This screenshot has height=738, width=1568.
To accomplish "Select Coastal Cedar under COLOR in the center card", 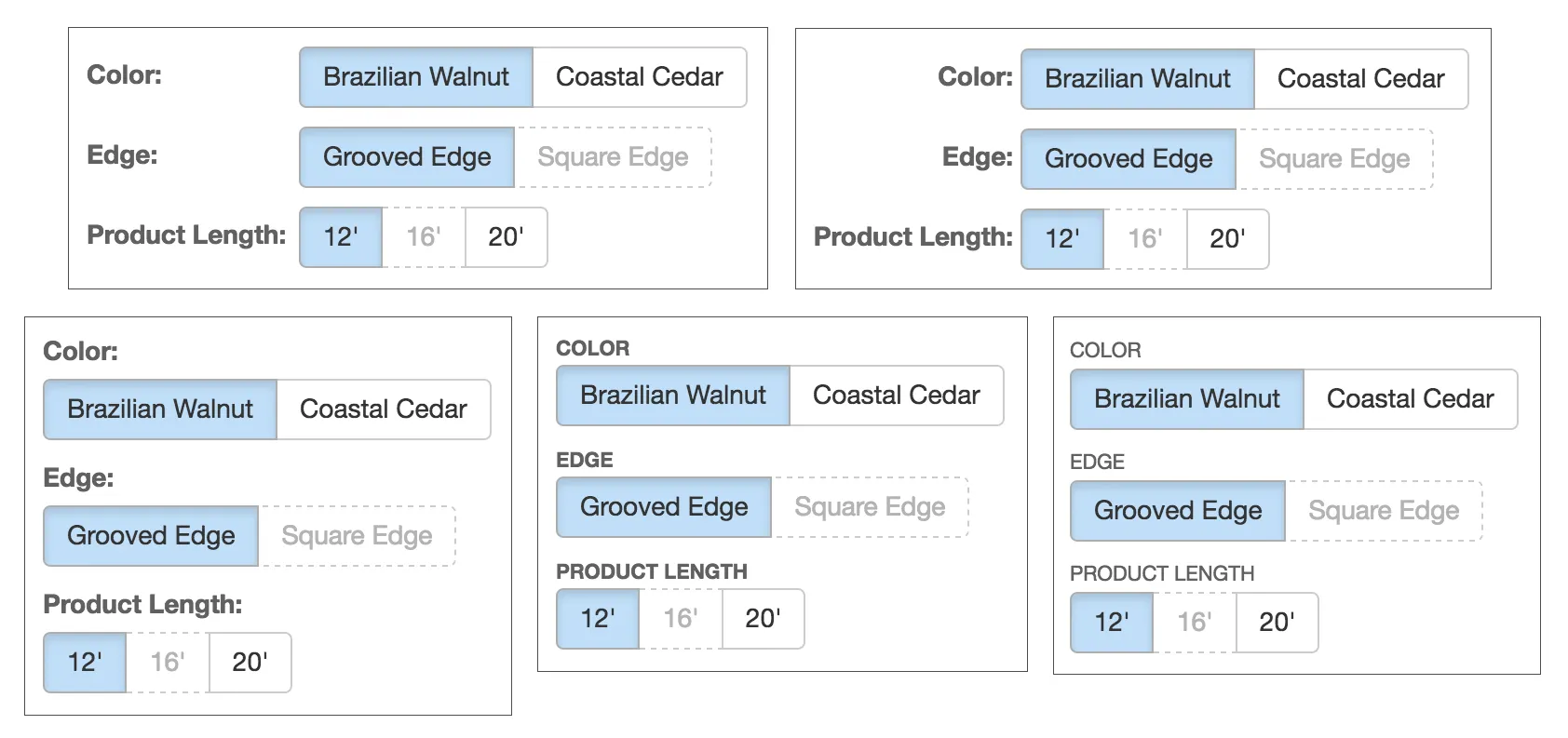I will coord(896,395).
